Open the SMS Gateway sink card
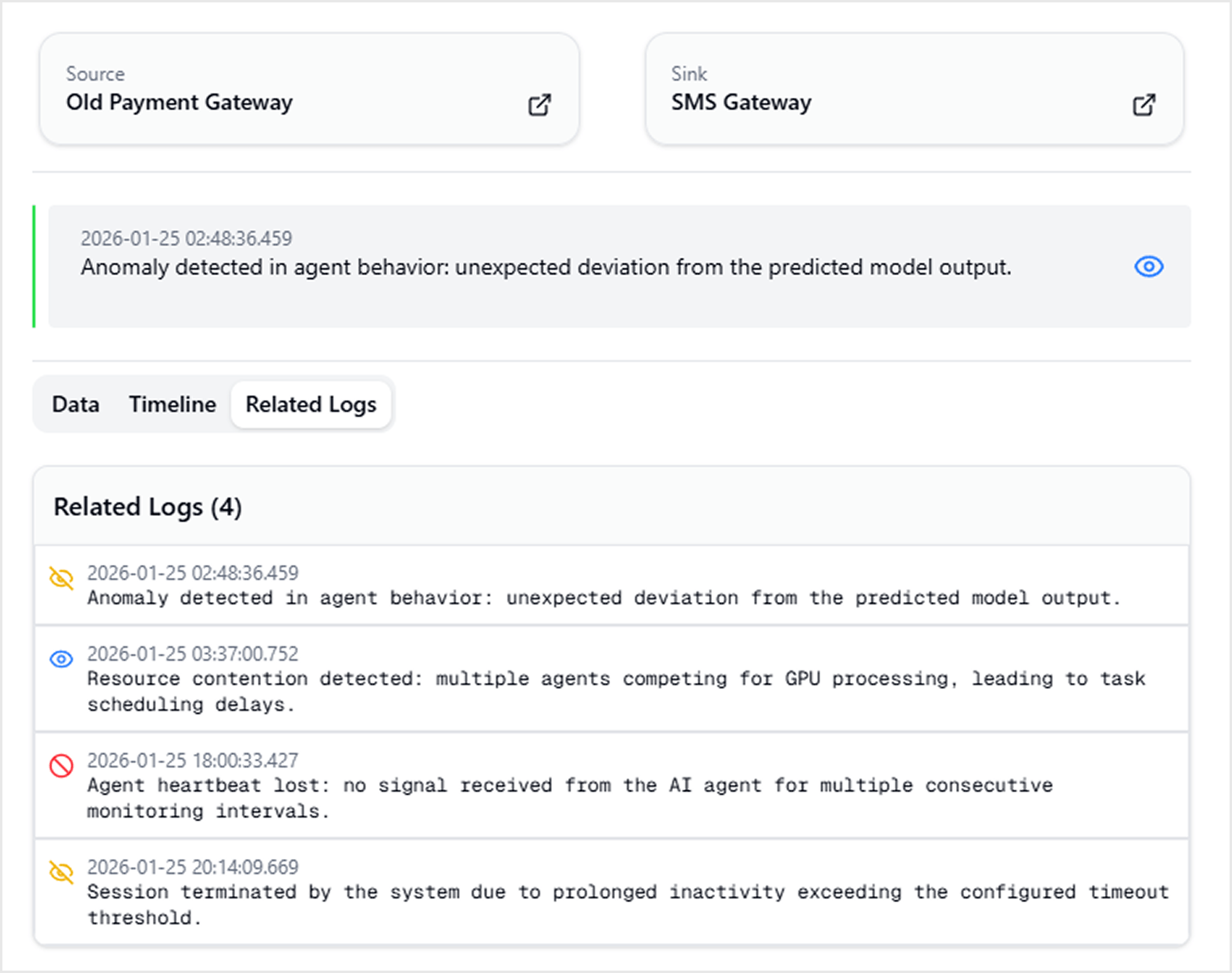 [914, 89]
